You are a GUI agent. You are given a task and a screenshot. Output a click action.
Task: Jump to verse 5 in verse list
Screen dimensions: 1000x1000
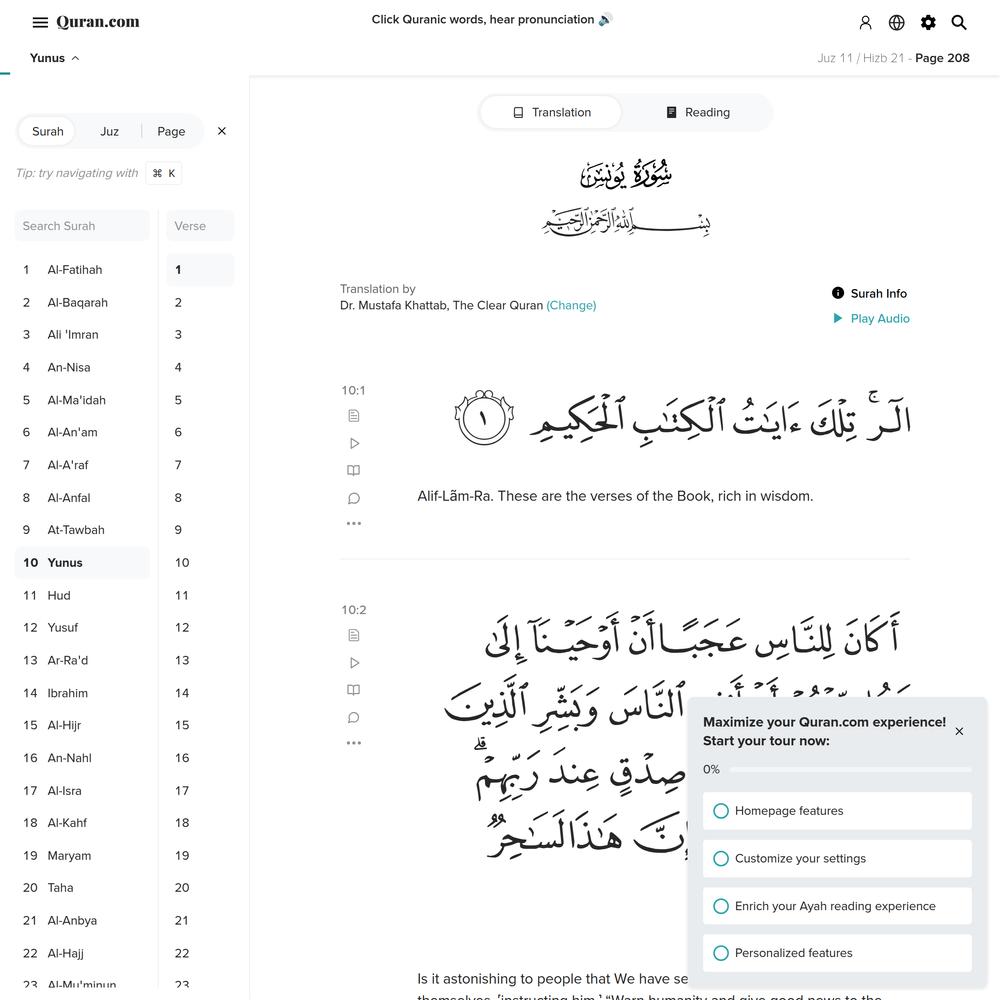(x=200, y=400)
